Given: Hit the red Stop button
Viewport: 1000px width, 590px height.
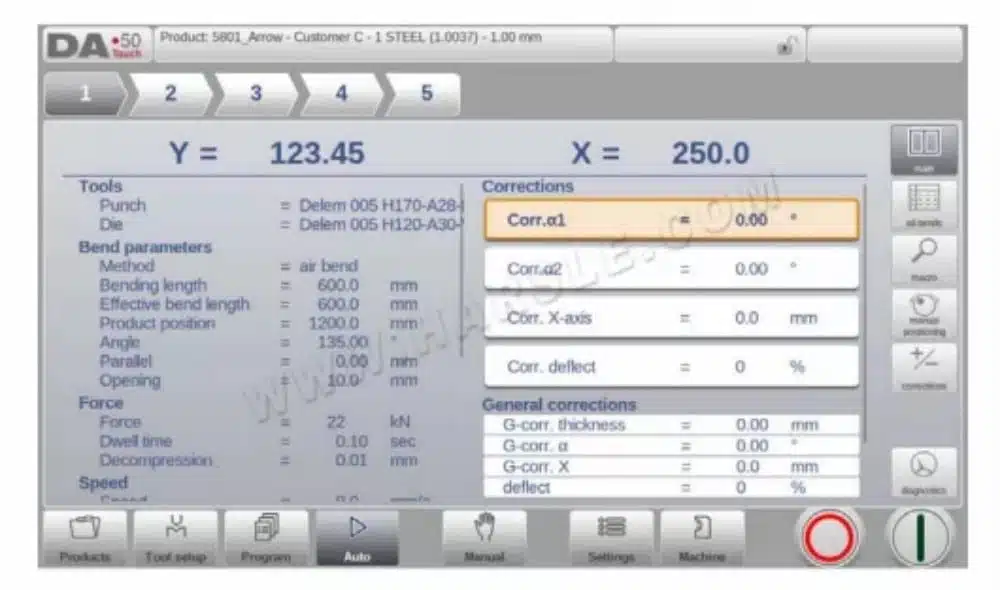Looking at the screenshot, I should 829,537.
